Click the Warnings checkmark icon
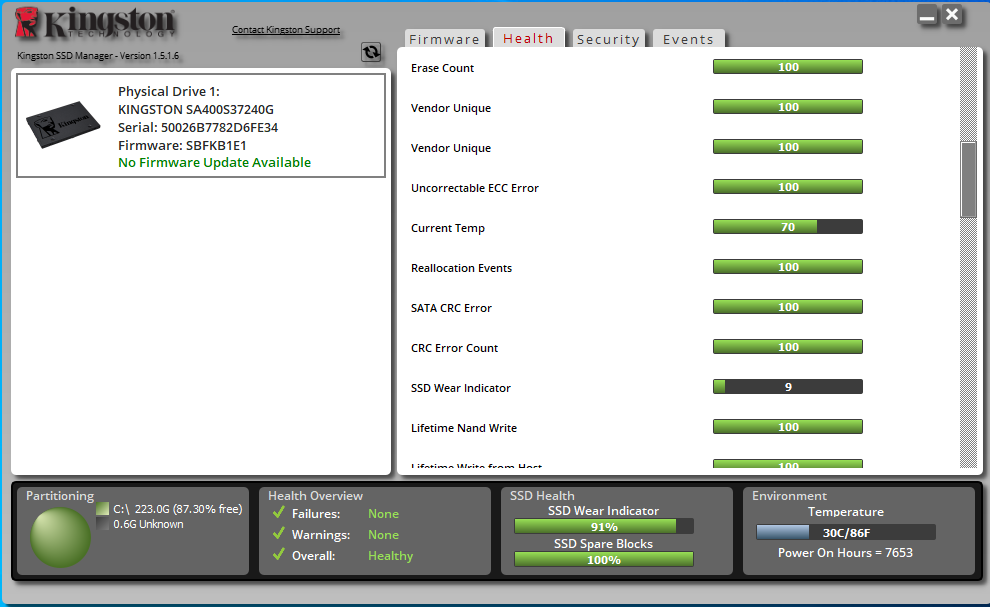 click(x=278, y=534)
